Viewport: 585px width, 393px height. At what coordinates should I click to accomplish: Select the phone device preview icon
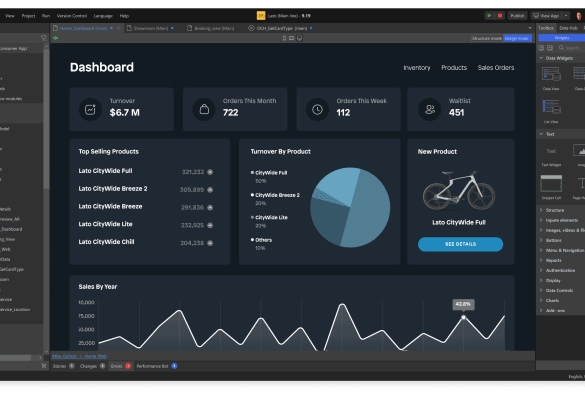[x=284, y=38]
